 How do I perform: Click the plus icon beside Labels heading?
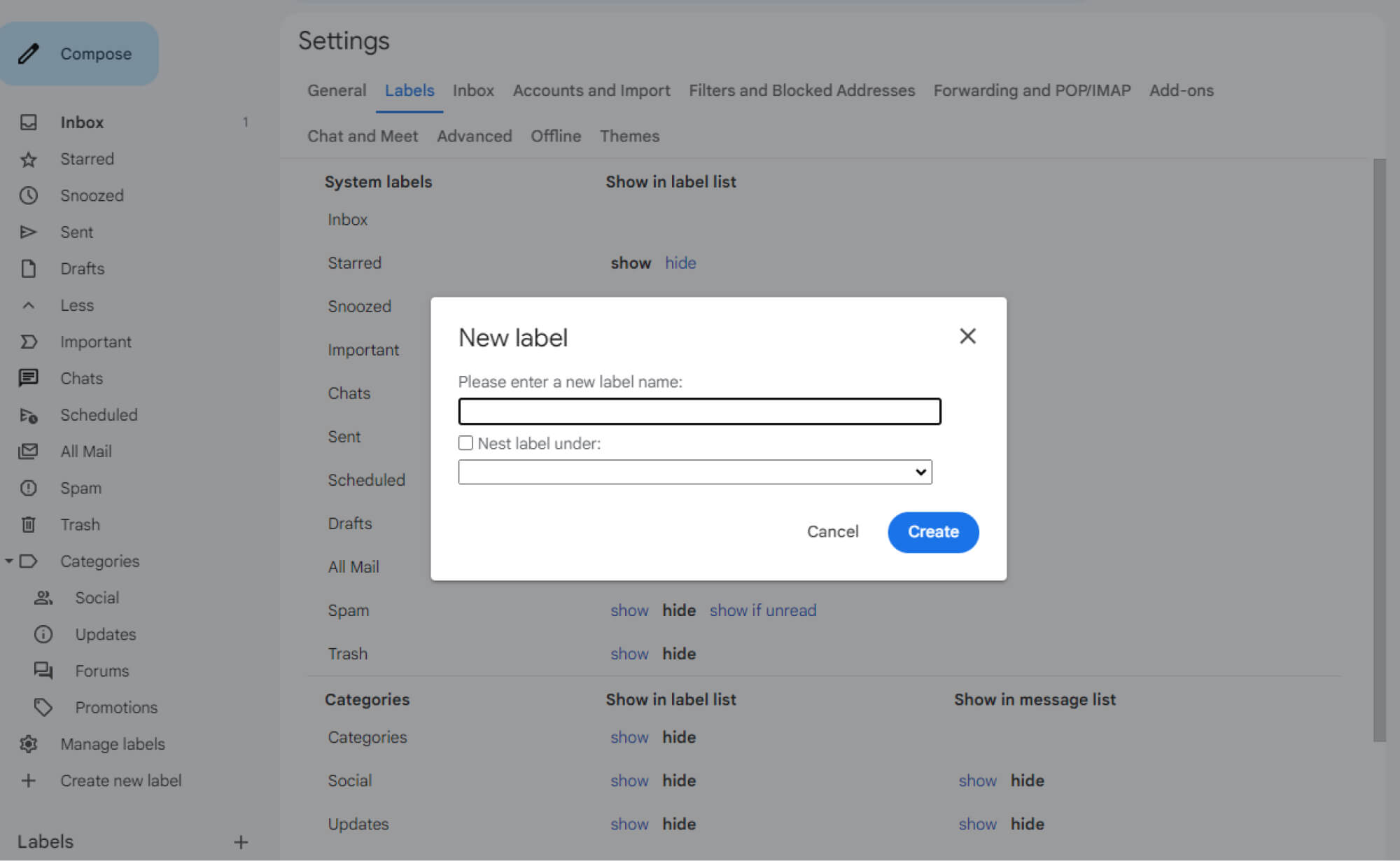pos(241,842)
